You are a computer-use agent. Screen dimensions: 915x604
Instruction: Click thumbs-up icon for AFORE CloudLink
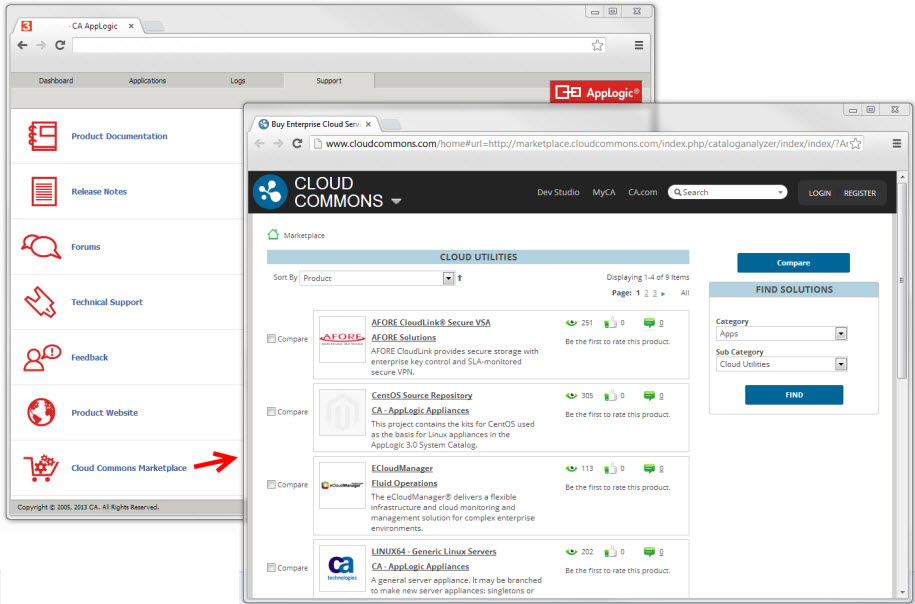click(x=610, y=323)
